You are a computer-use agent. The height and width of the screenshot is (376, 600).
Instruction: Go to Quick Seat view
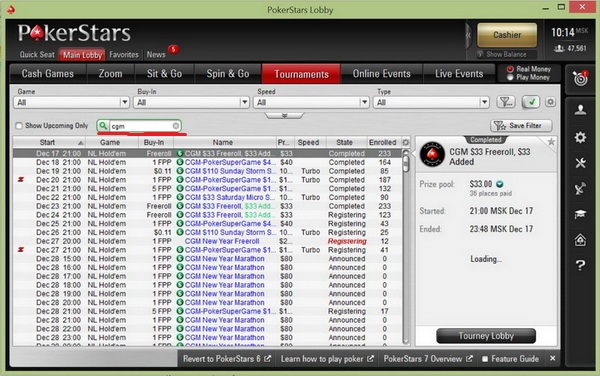click(37, 55)
